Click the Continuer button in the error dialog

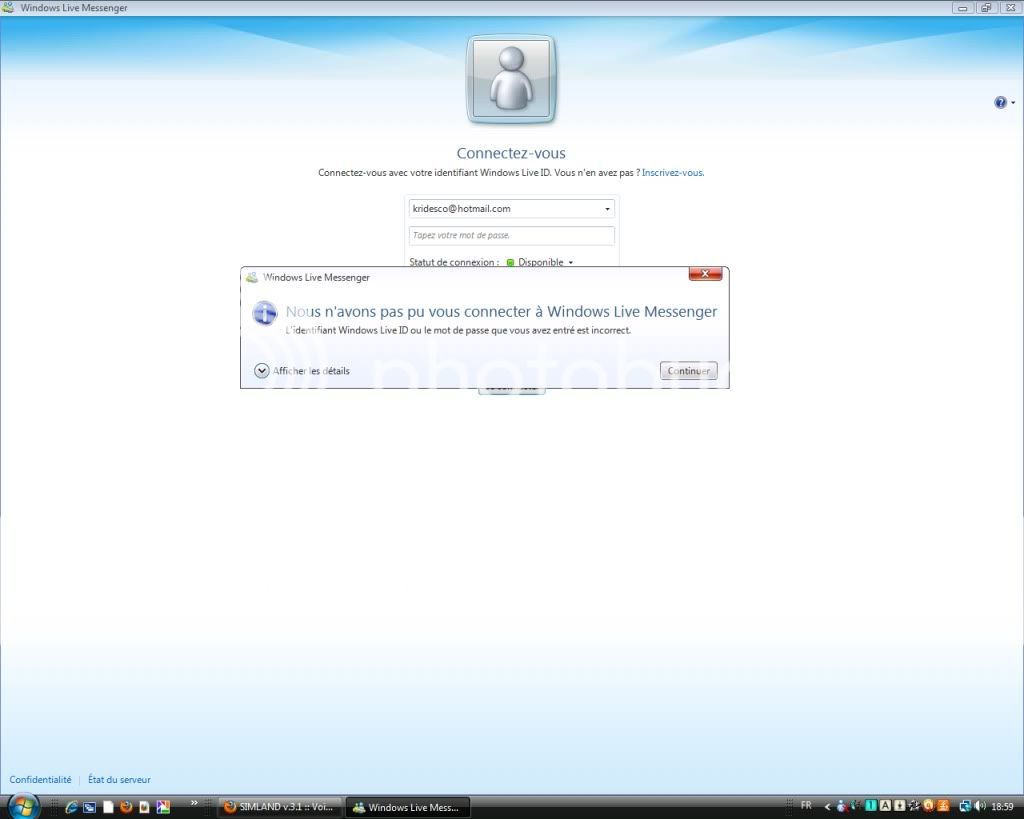point(688,370)
